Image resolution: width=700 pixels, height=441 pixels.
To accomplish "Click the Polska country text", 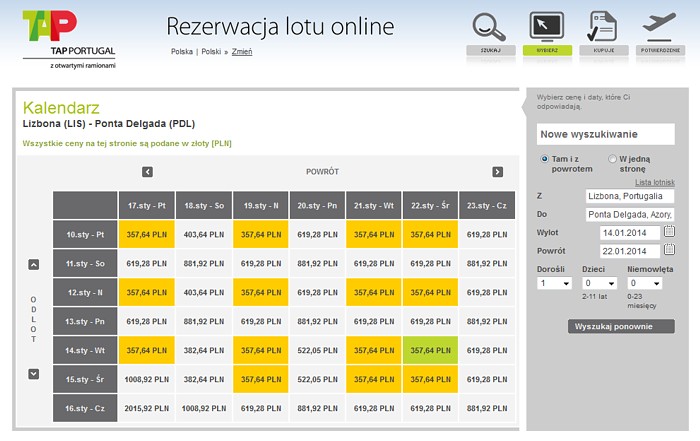I will click(182, 52).
